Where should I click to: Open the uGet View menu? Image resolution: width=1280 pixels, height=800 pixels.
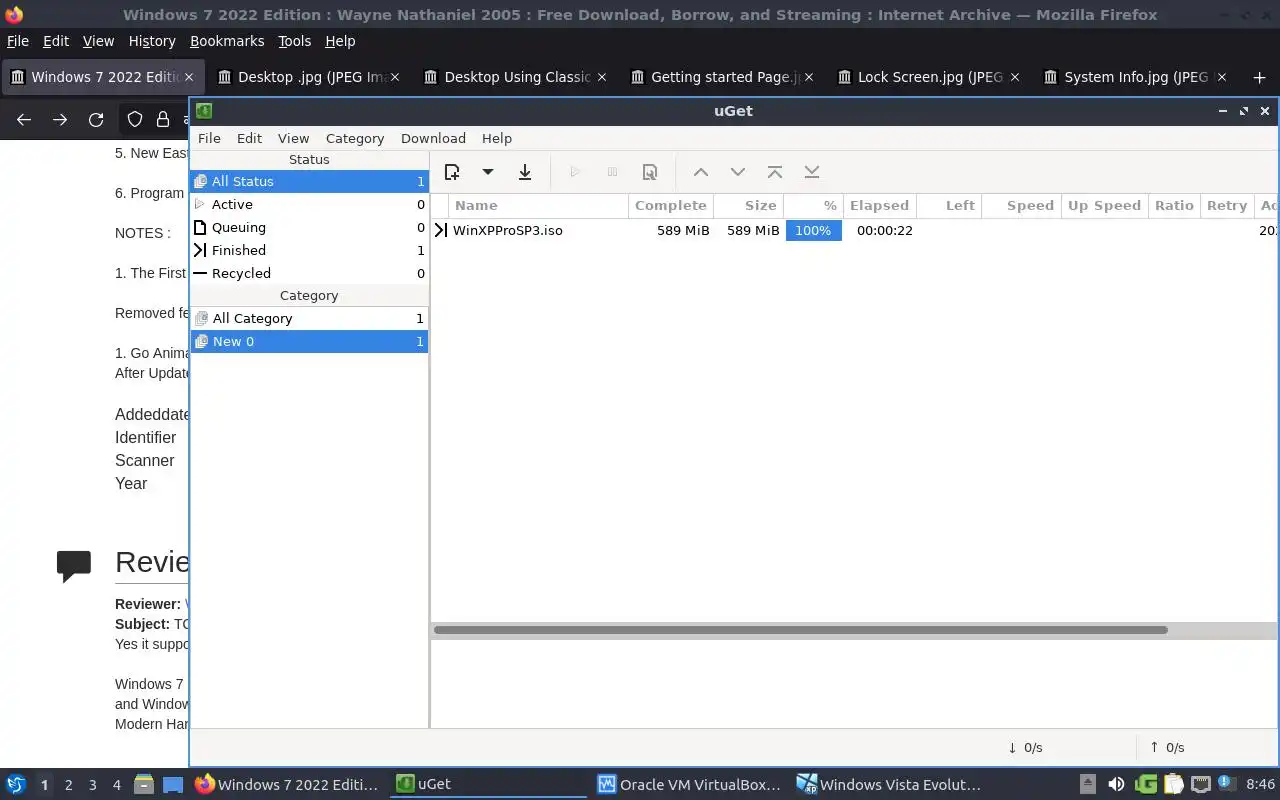293,138
